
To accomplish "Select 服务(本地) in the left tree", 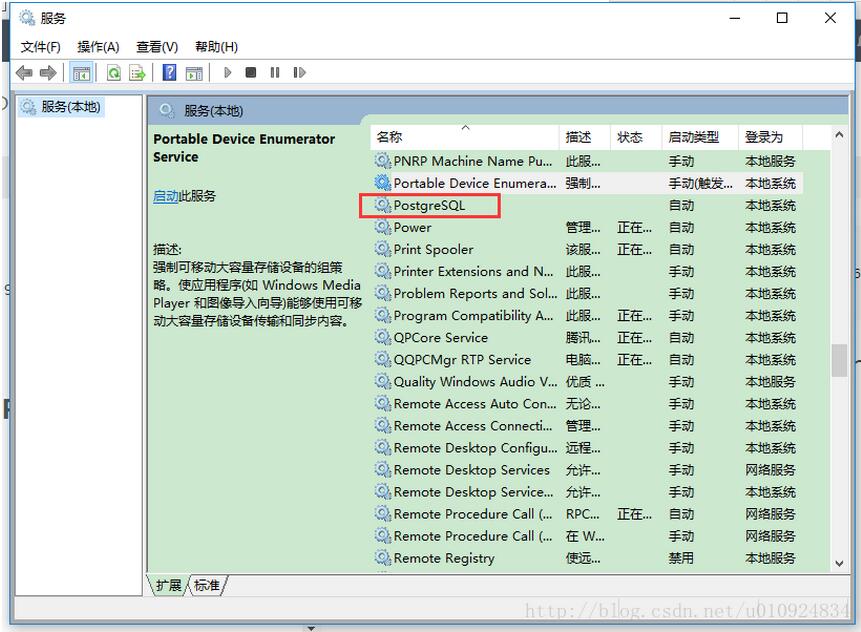I will (x=70, y=107).
